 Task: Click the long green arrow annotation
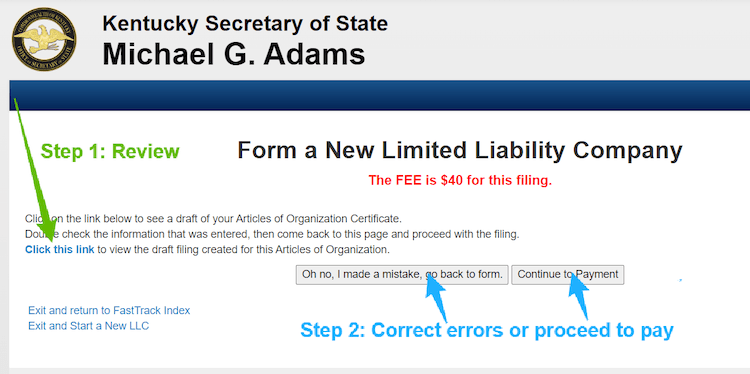pos(35,168)
